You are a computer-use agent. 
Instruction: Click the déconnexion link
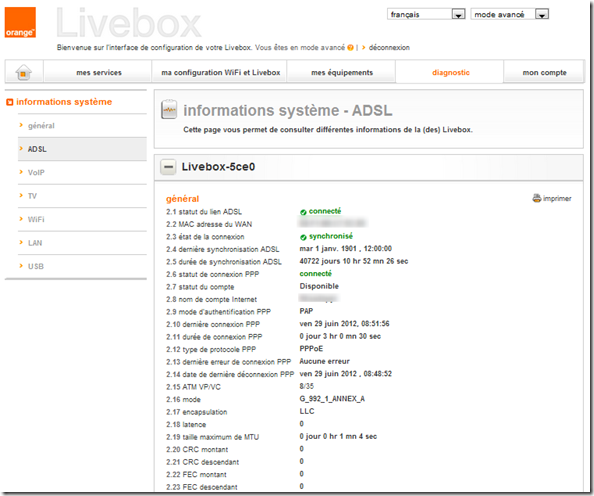(389, 48)
